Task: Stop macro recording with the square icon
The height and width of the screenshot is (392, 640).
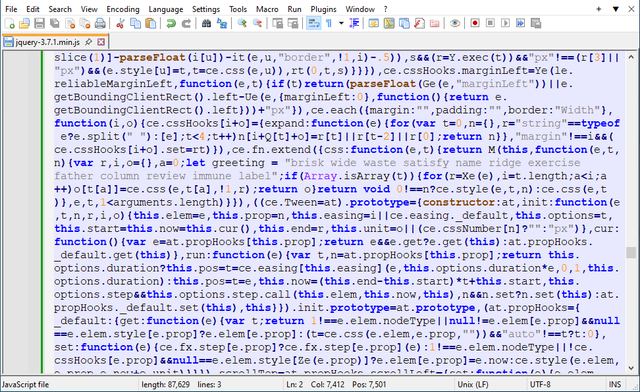Action: pyautogui.click(x=490, y=23)
